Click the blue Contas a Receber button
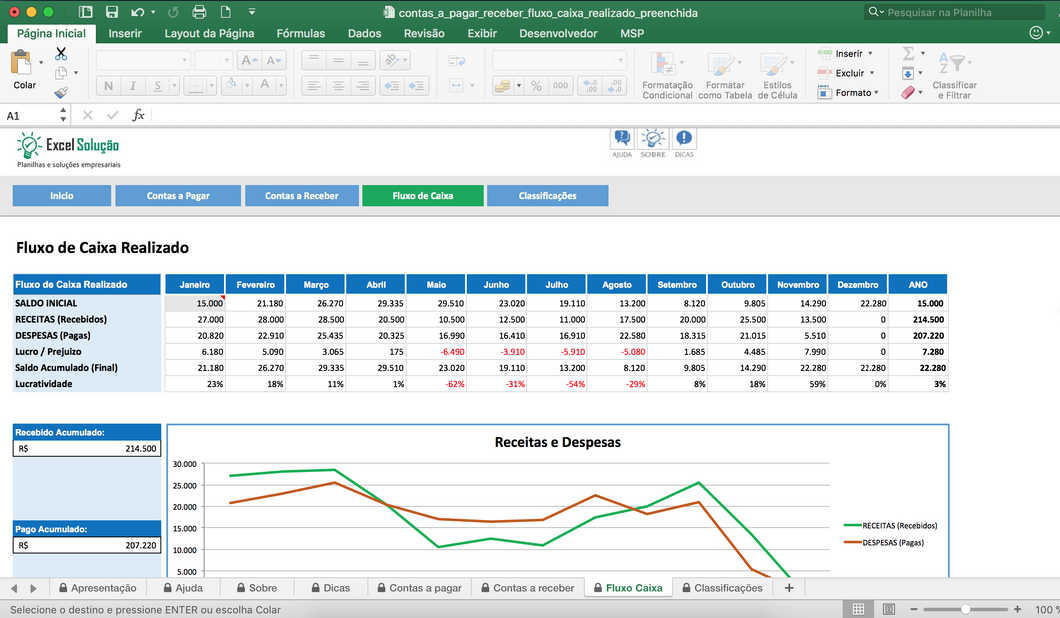This screenshot has width=1060, height=618. (x=302, y=195)
